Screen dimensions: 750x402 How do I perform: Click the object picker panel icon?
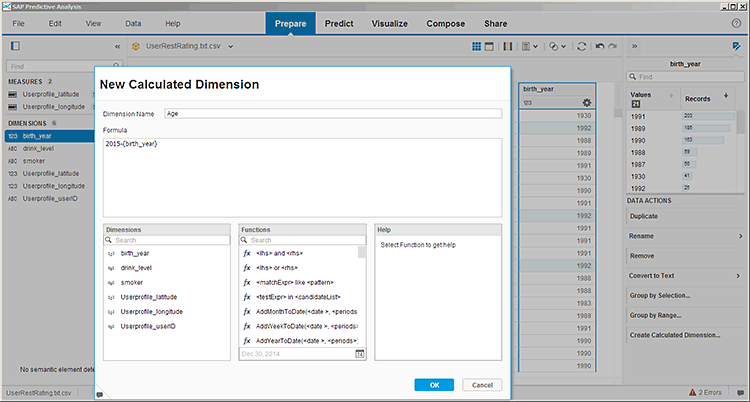coord(15,46)
